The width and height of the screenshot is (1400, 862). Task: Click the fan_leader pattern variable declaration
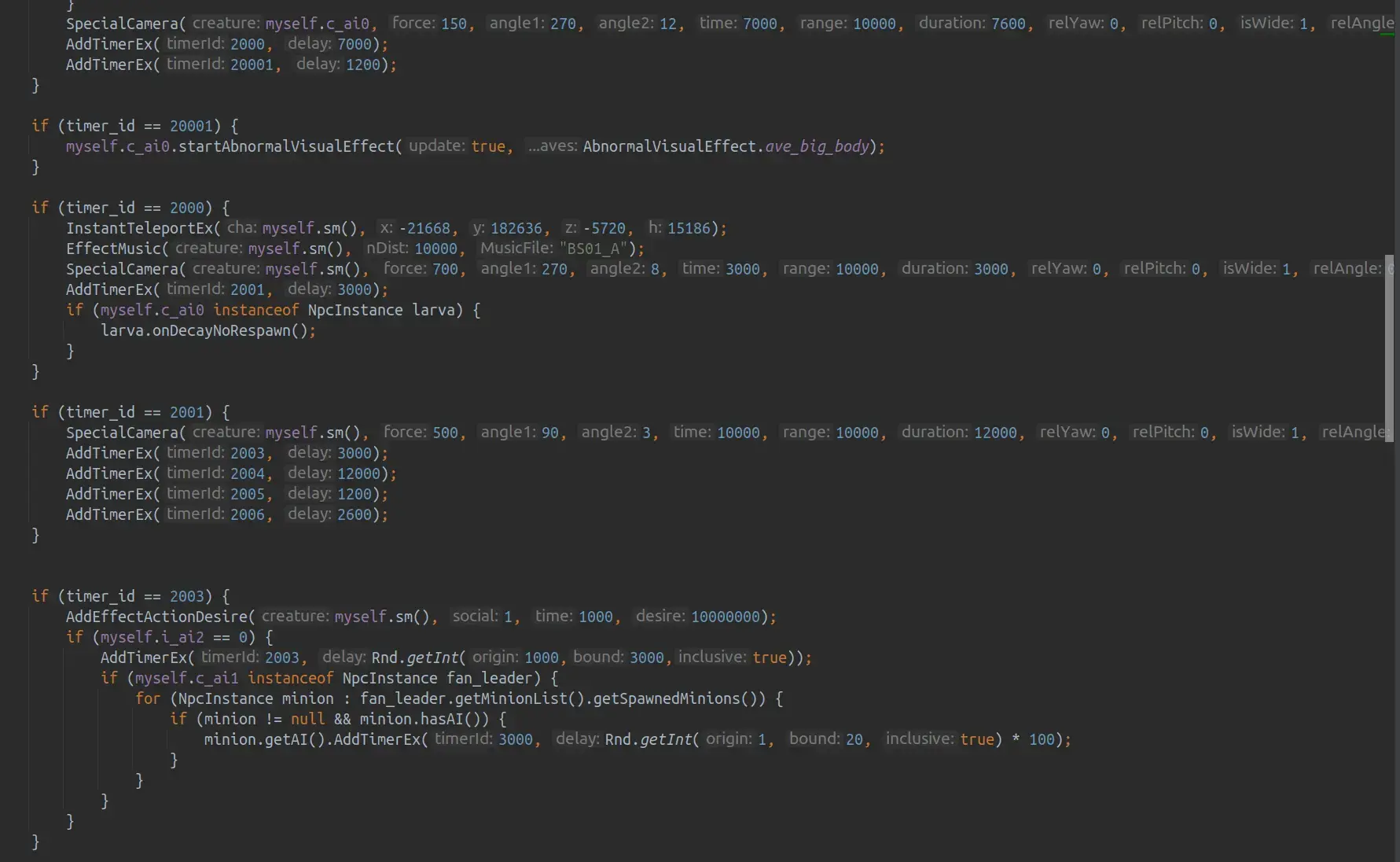point(490,678)
